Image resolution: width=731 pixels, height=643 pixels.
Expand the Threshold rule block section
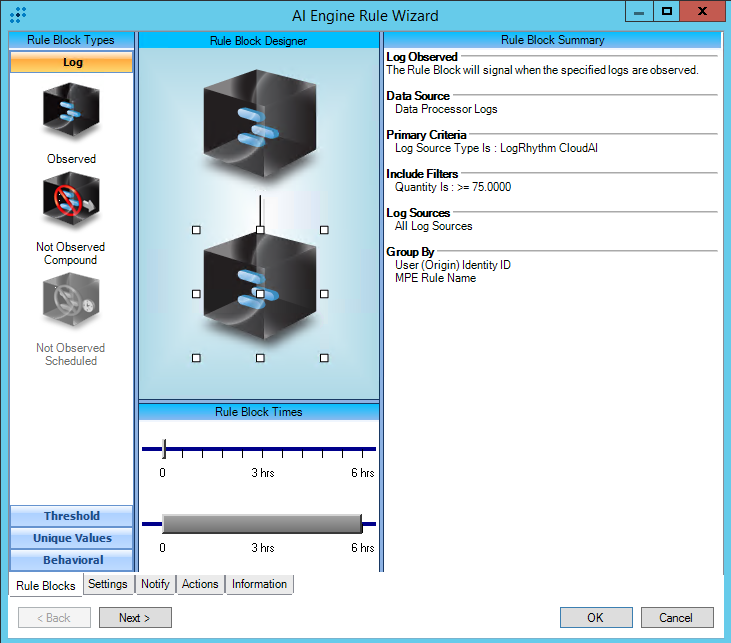click(71, 516)
